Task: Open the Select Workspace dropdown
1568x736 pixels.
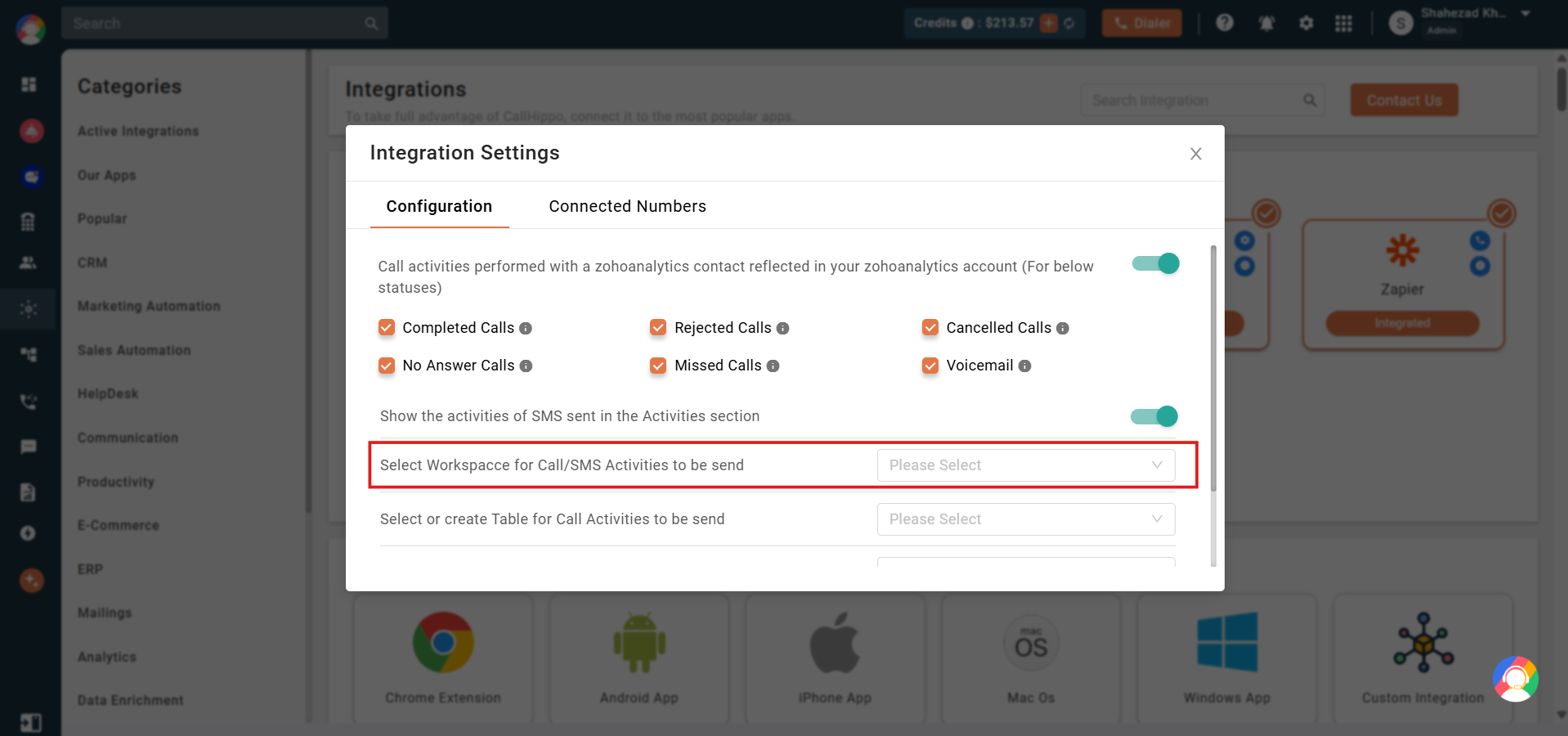Action: point(1026,465)
